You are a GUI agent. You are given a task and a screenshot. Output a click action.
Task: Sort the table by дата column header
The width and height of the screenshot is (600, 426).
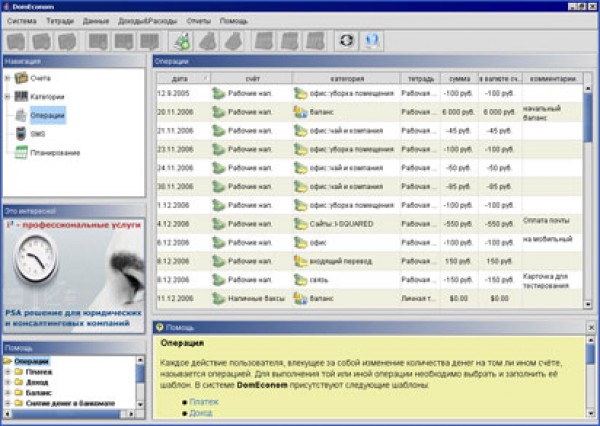pyautogui.click(x=180, y=77)
